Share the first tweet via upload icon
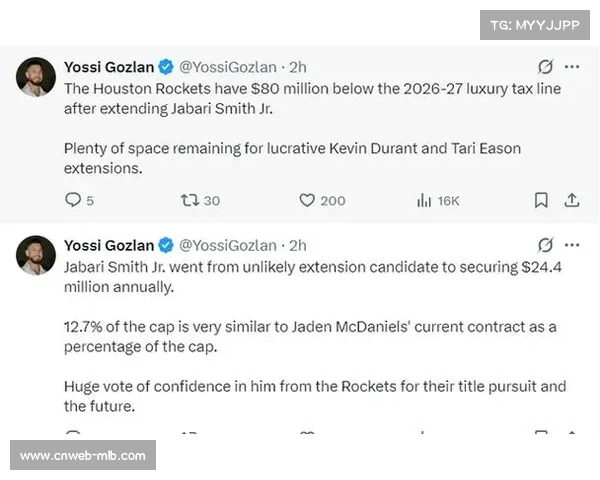 [572, 200]
